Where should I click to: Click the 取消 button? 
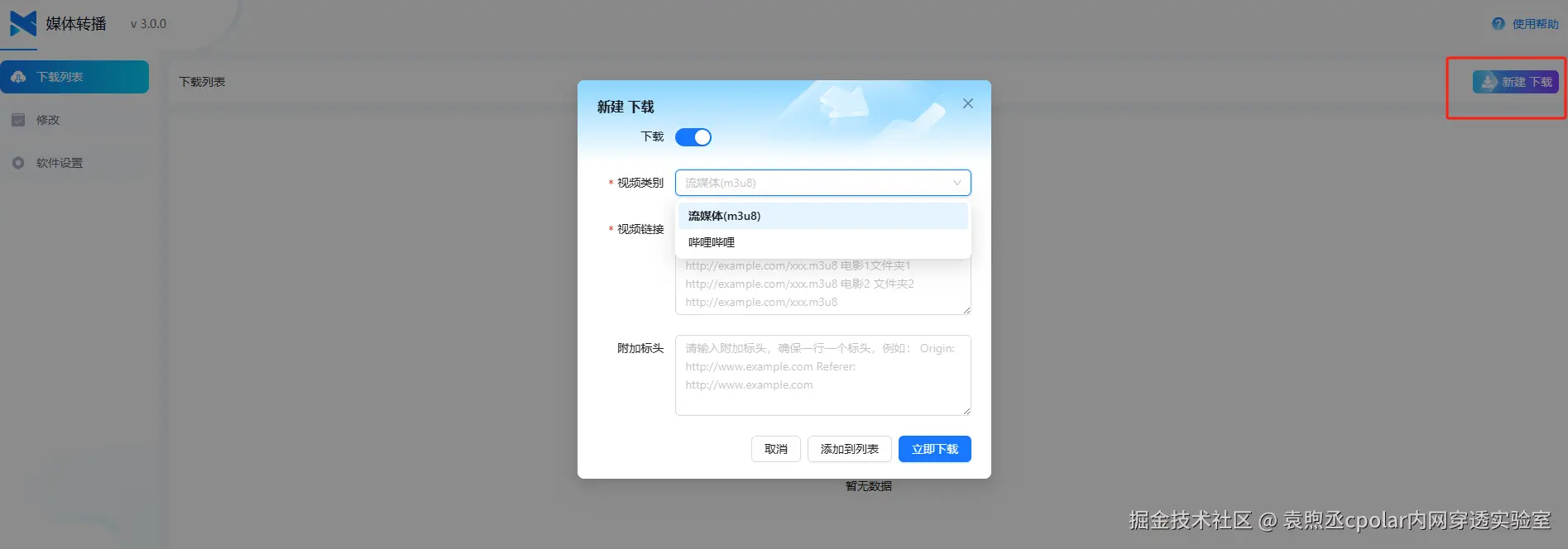point(776,449)
